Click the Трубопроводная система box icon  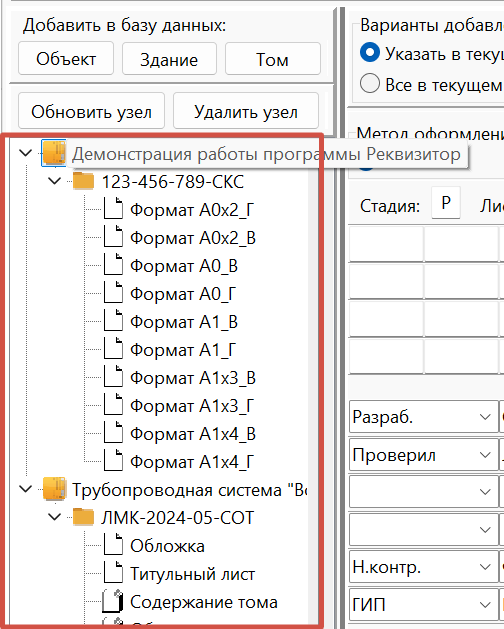coord(54,489)
